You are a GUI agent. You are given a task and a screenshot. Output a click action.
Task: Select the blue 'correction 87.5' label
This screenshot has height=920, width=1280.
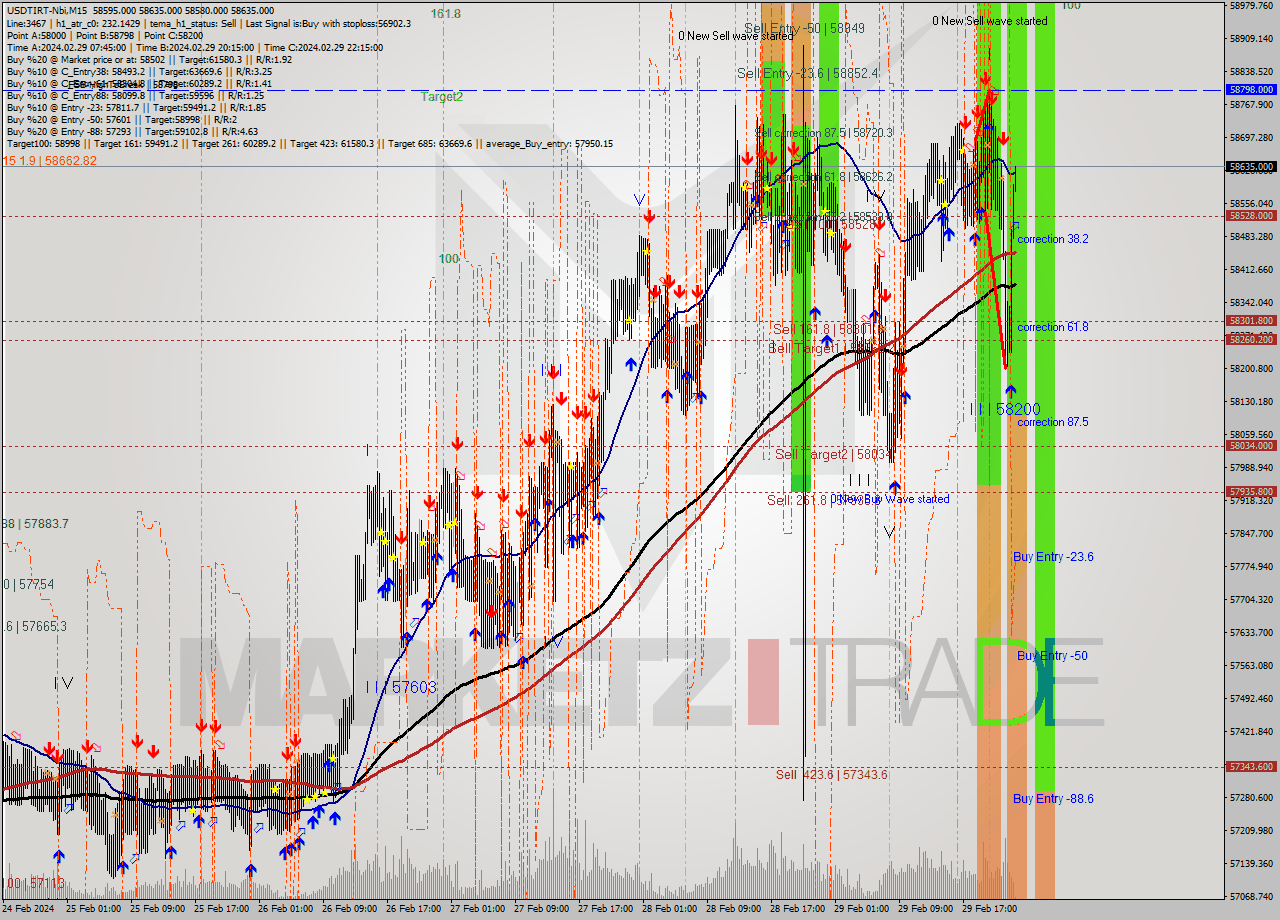(x=1053, y=422)
